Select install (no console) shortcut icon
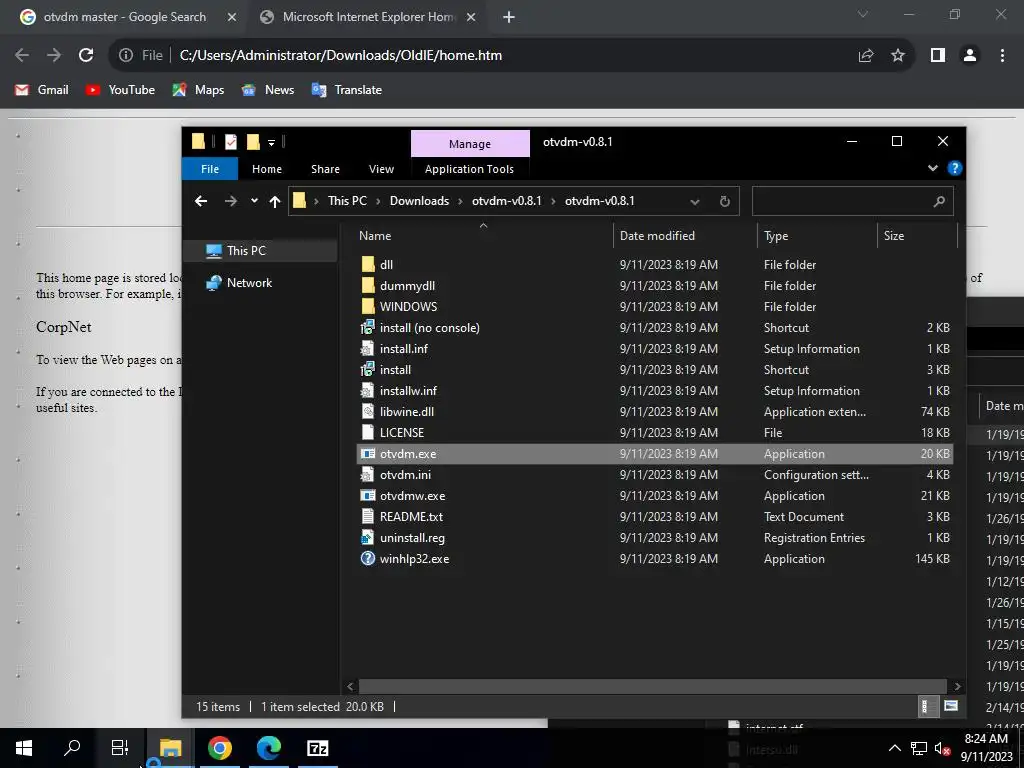This screenshot has width=1024, height=768. [368, 327]
